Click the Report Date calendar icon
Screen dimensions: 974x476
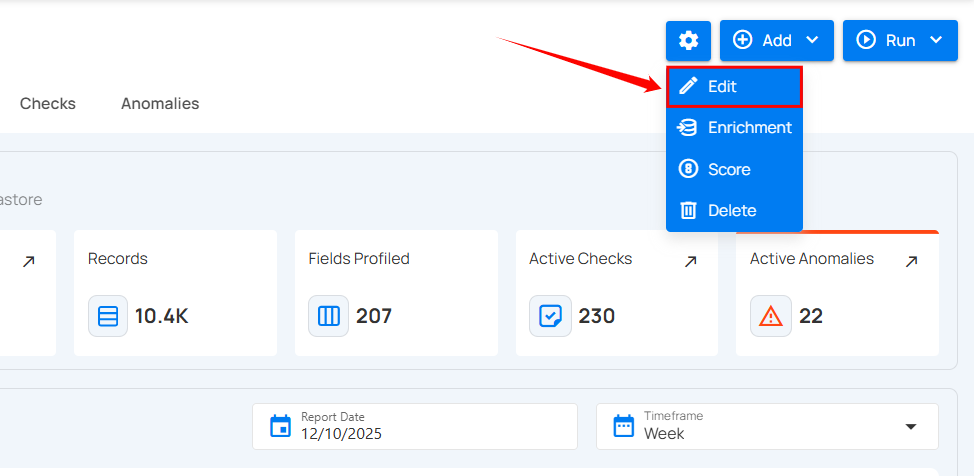pyautogui.click(x=281, y=427)
